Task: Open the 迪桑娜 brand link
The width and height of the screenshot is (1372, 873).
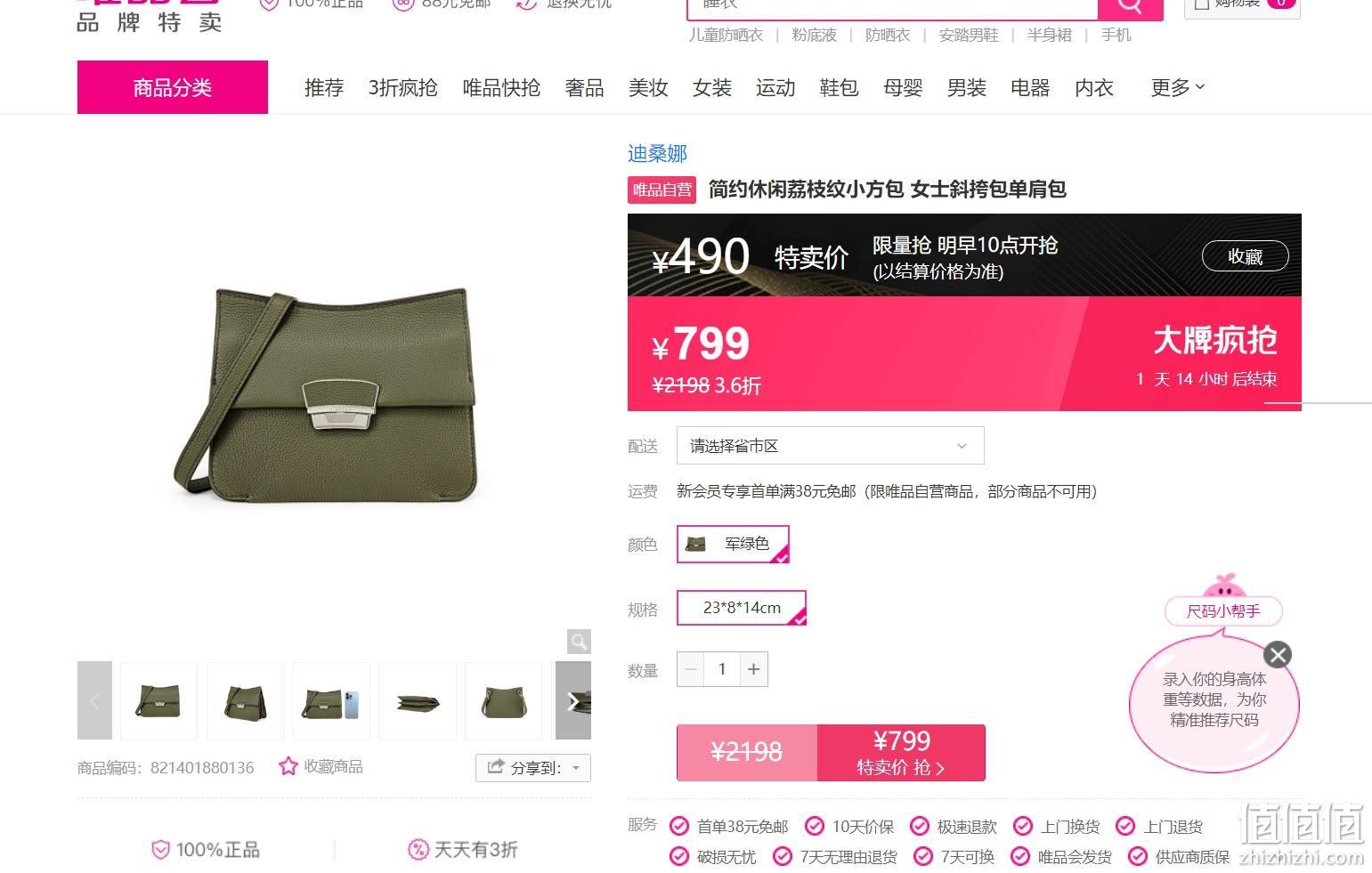Action: 657,153
